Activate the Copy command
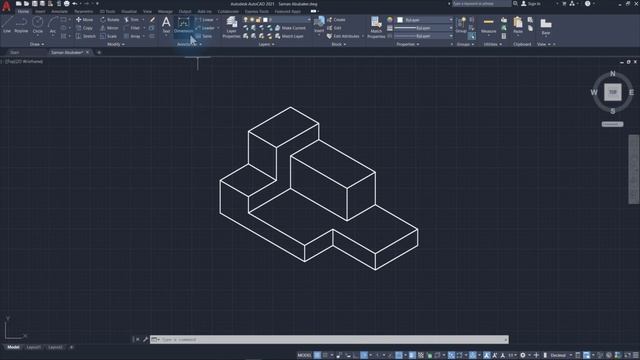This screenshot has width=640, height=360. coord(84,28)
